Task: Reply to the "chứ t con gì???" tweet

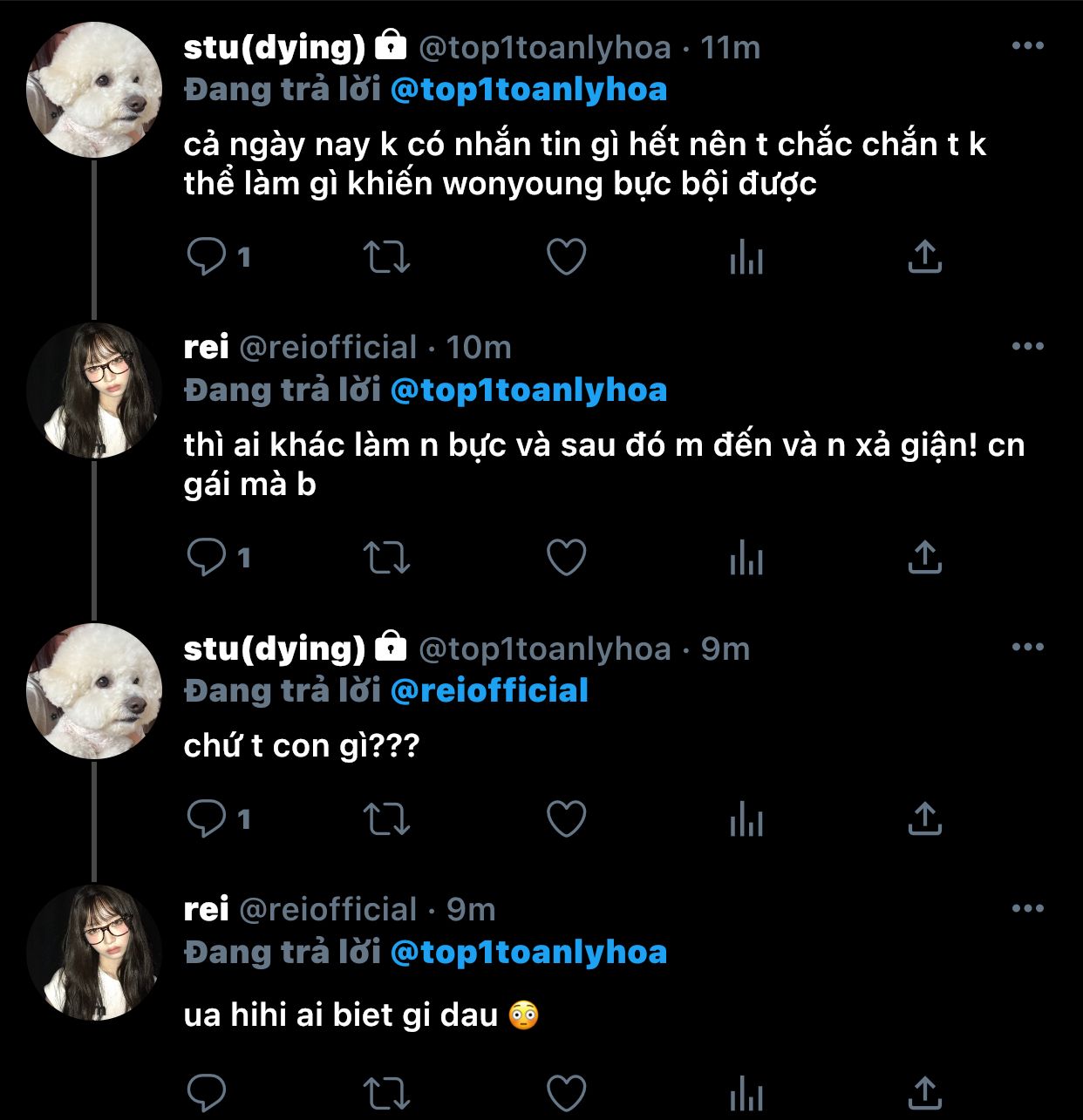Action: point(207,818)
